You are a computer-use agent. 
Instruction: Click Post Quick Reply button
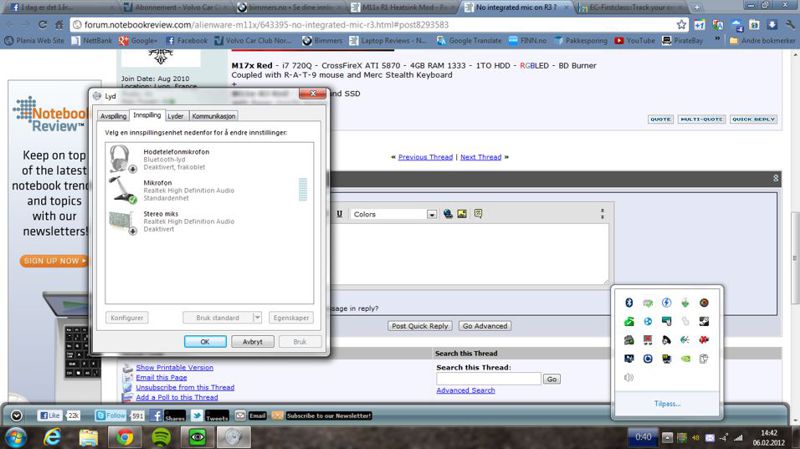420,326
